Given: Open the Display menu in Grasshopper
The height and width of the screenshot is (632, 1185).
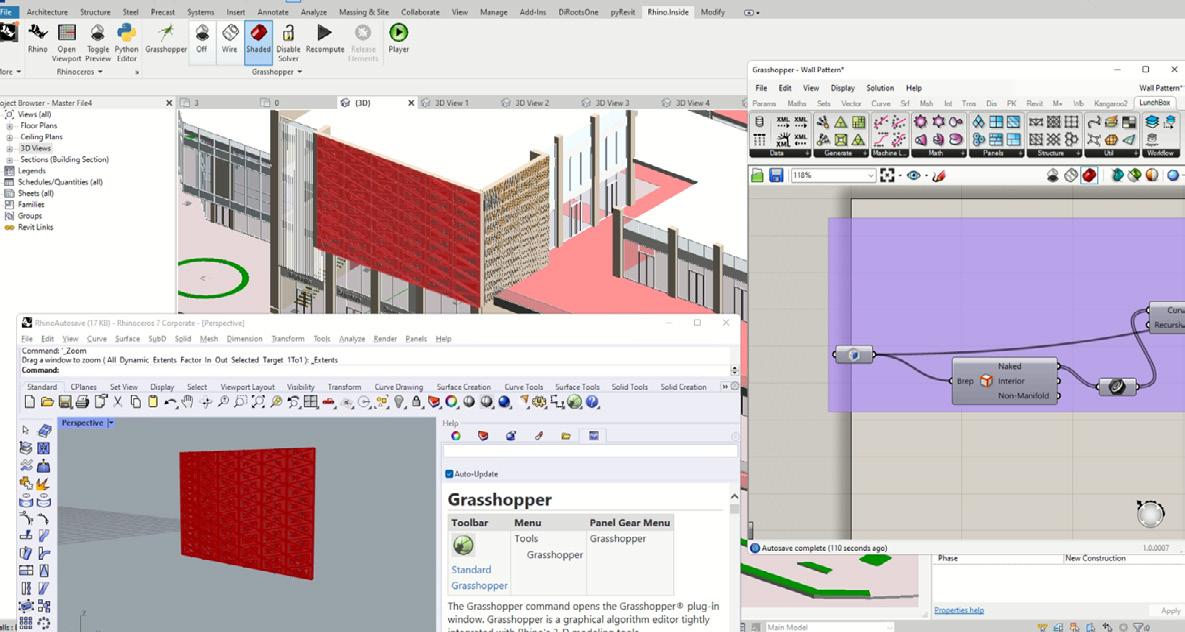Looking at the screenshot, I should [843, 88].
